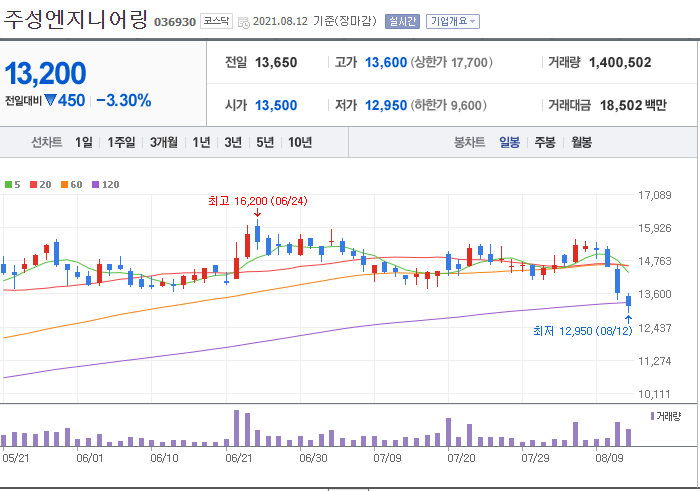The width and height of the screenshot is (700, 491).
Task: Click the 10,111 price axis label
Action: [x=654, y=394]
